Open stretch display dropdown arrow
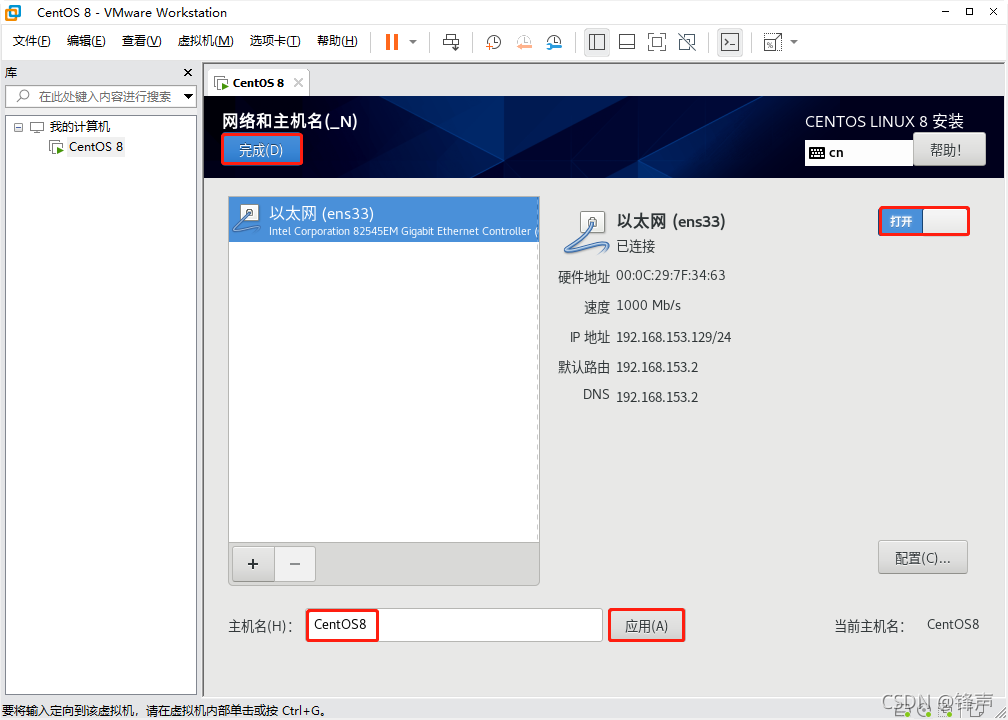The height and width of the screenshot is (720, 1008). [794, 42]
